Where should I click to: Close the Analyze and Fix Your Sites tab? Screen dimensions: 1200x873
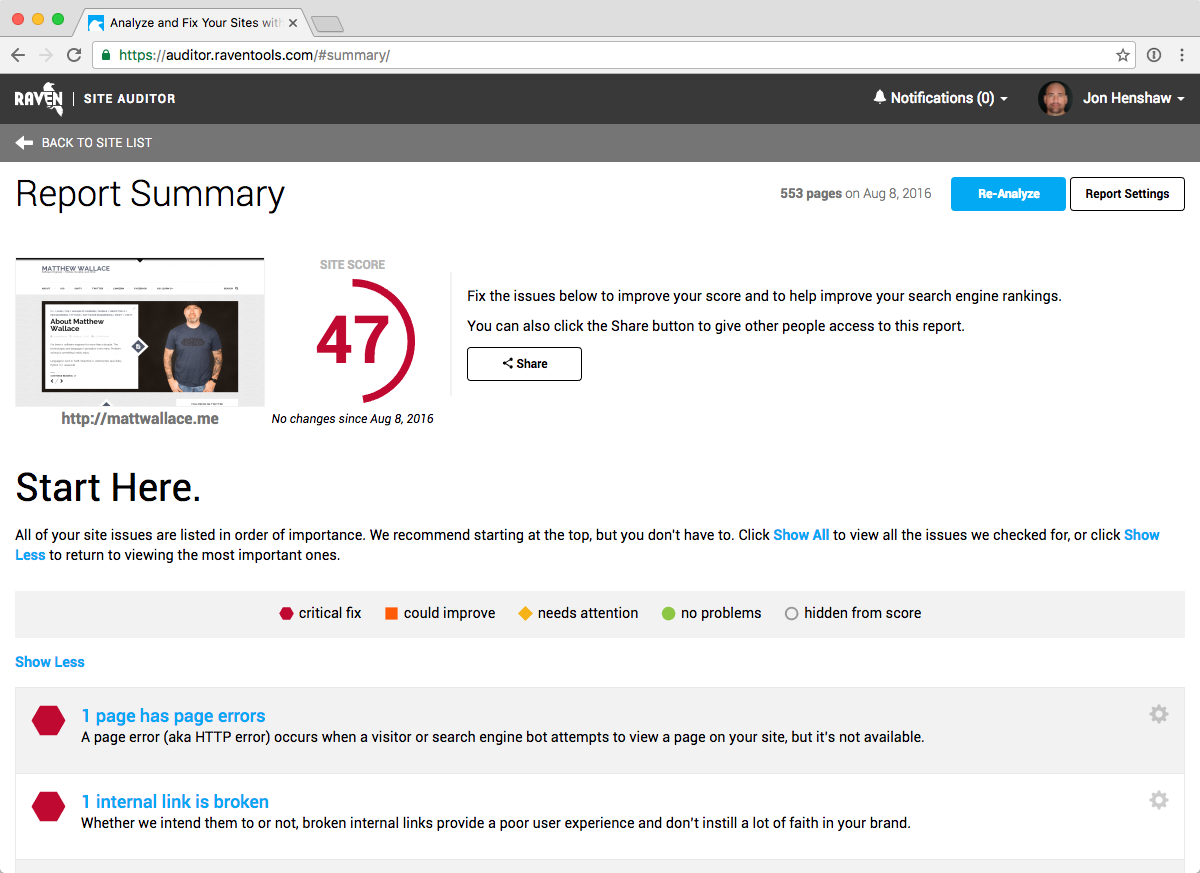point(294,22)
